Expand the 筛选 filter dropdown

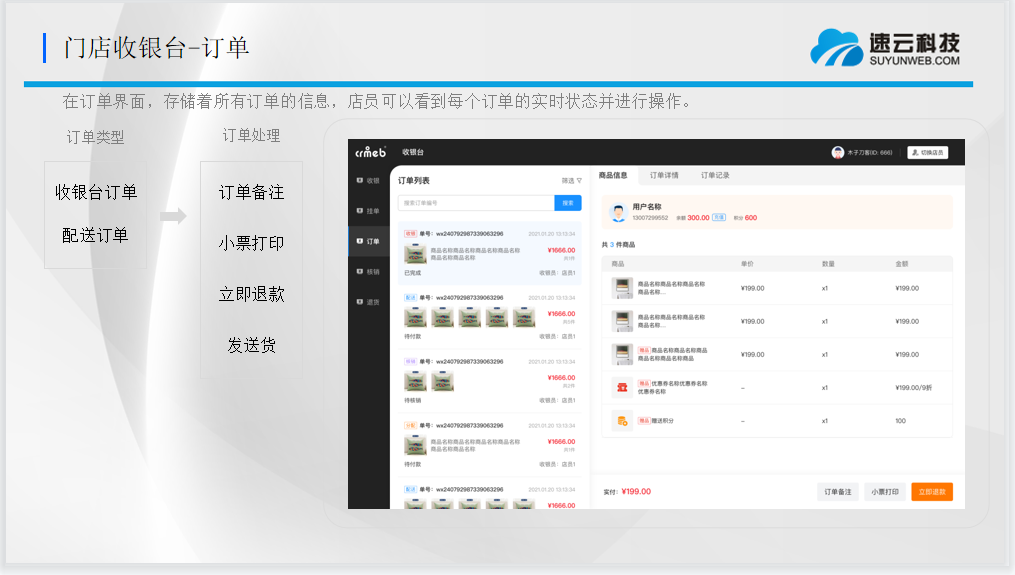coord(571,181)
